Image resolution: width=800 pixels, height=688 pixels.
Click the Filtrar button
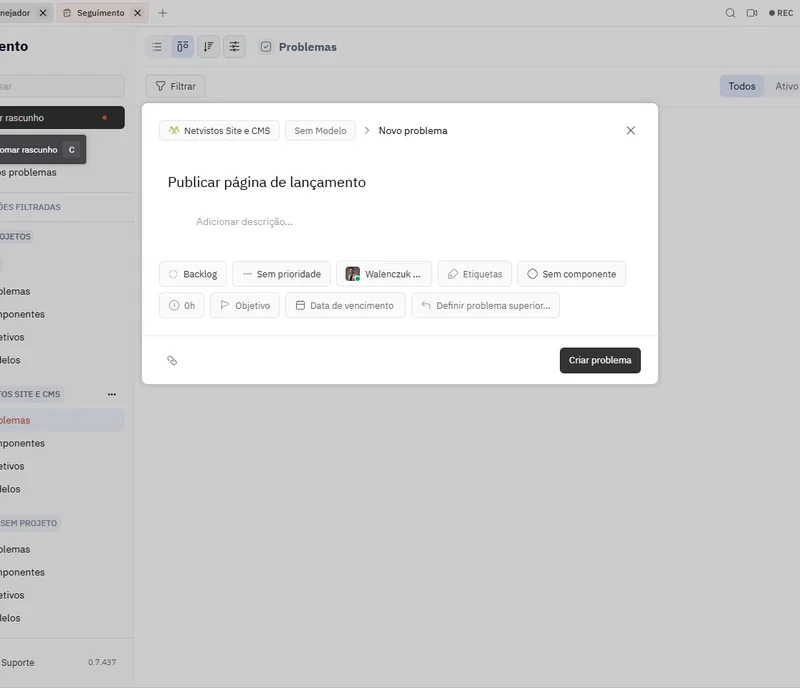pyautogui.click(x=175, y=86)
